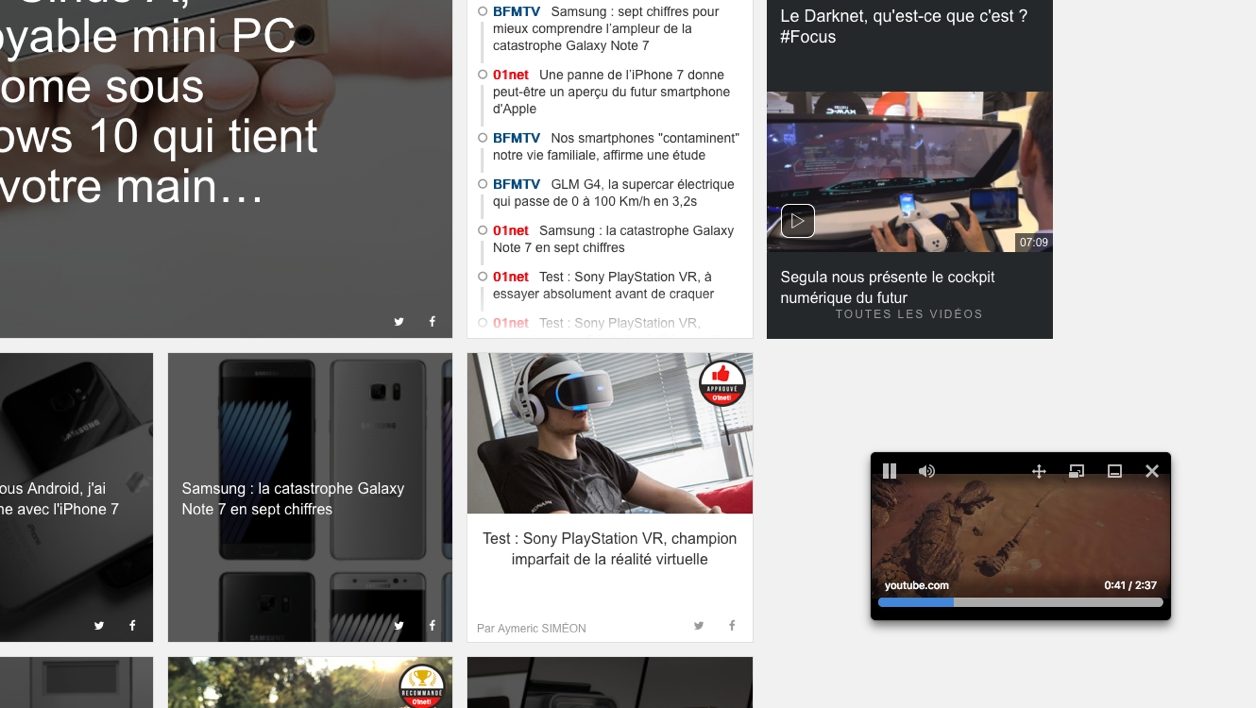Click BFMTV label beside 'Nos smartphones' headline
Screen dimensions: 1256x708
[516, 138]
